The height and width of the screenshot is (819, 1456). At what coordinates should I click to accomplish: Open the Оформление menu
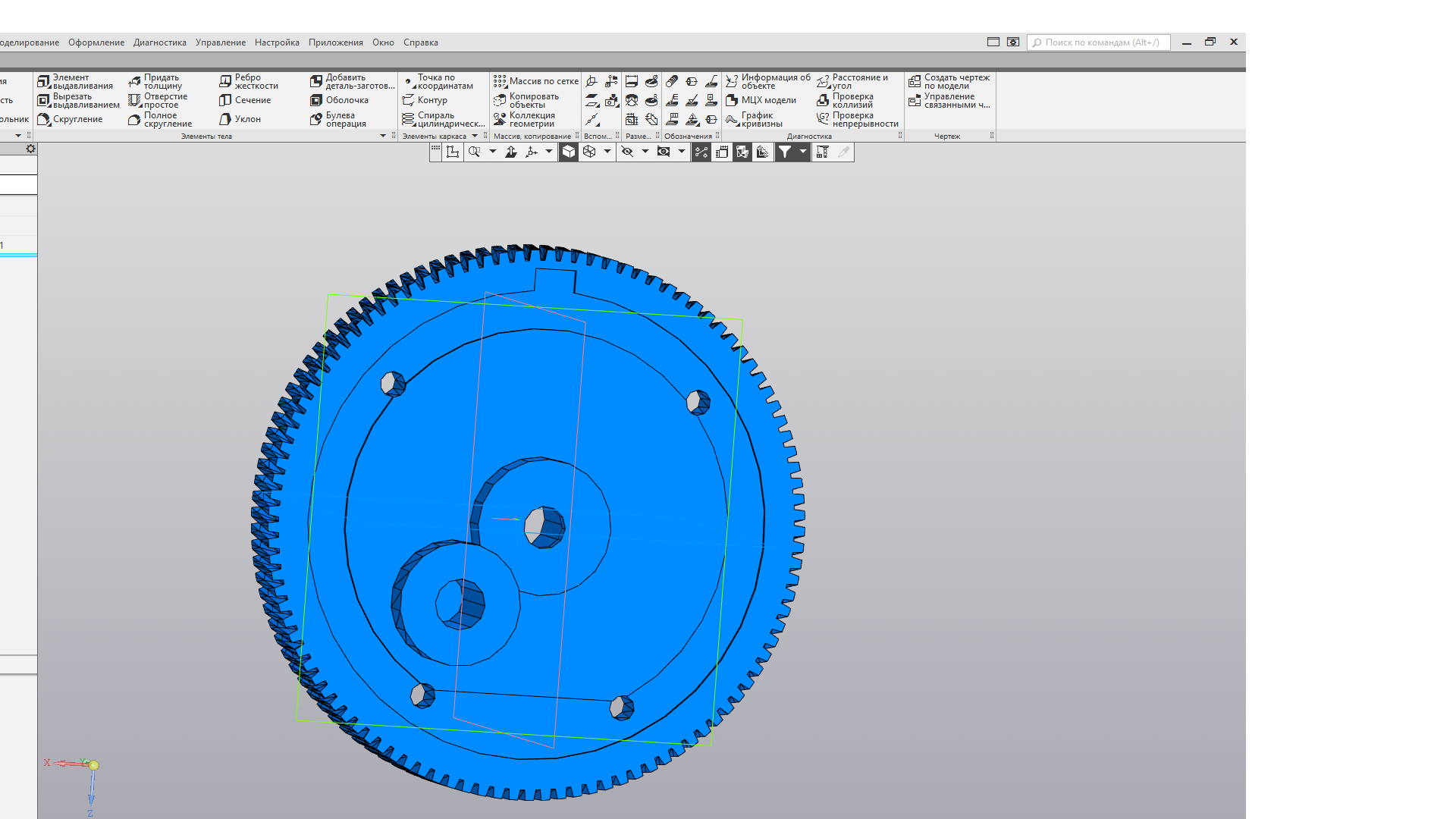click(96, 42)
